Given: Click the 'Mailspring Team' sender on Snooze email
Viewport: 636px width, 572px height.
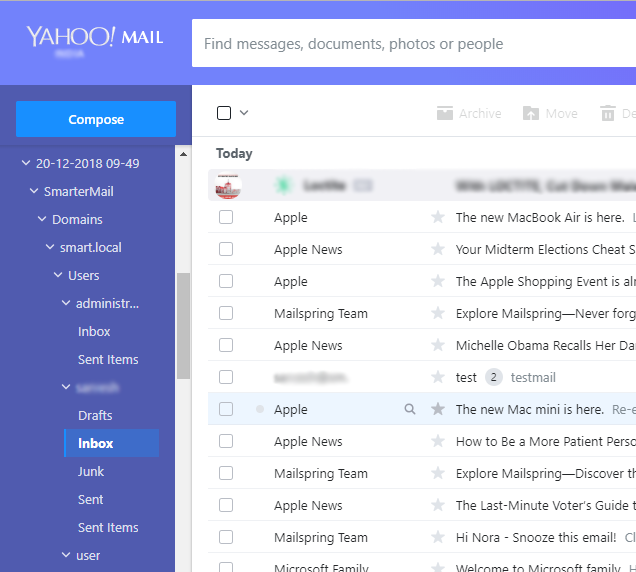Looking at the screenshot, I should click(x=321, y=538).
